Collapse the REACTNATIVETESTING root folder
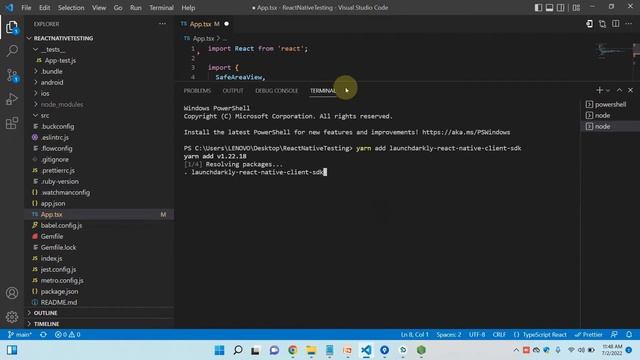 click(63, 38)
